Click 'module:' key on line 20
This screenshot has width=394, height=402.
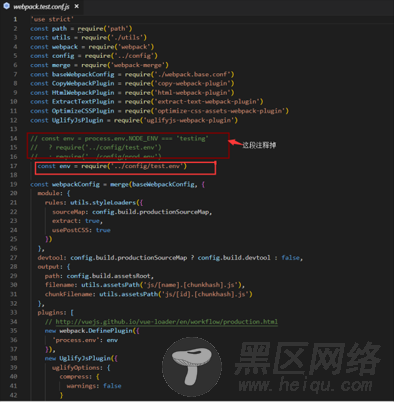tap(50, 193)
